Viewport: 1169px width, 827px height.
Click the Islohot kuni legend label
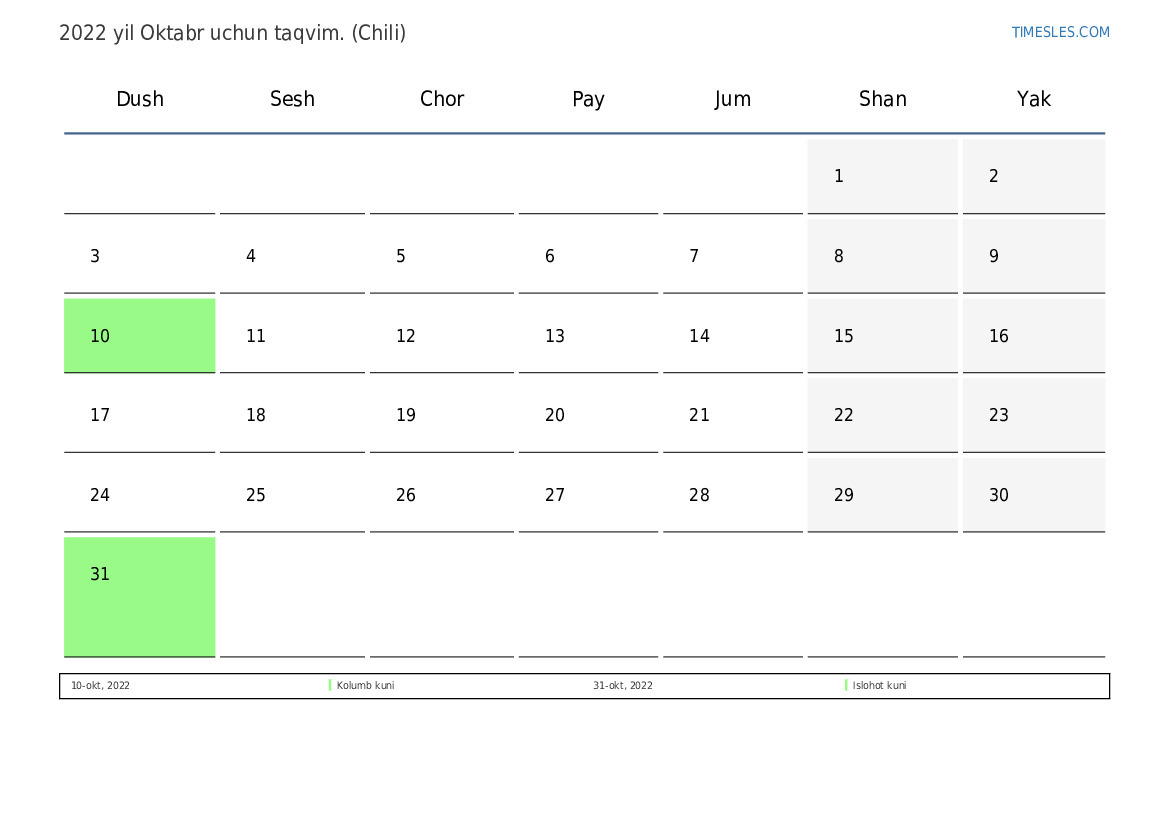click(x=879, y=686)
